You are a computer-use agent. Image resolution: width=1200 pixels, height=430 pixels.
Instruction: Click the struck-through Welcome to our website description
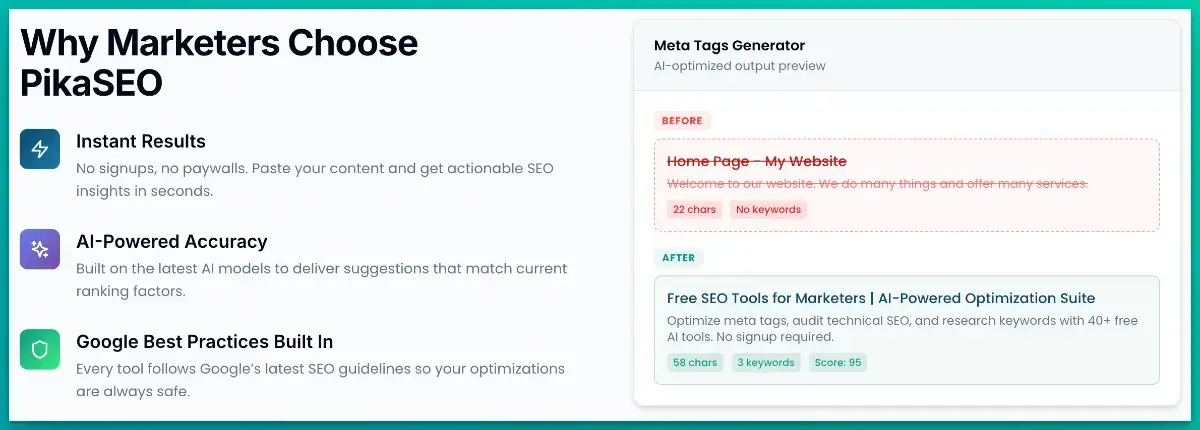877,184
